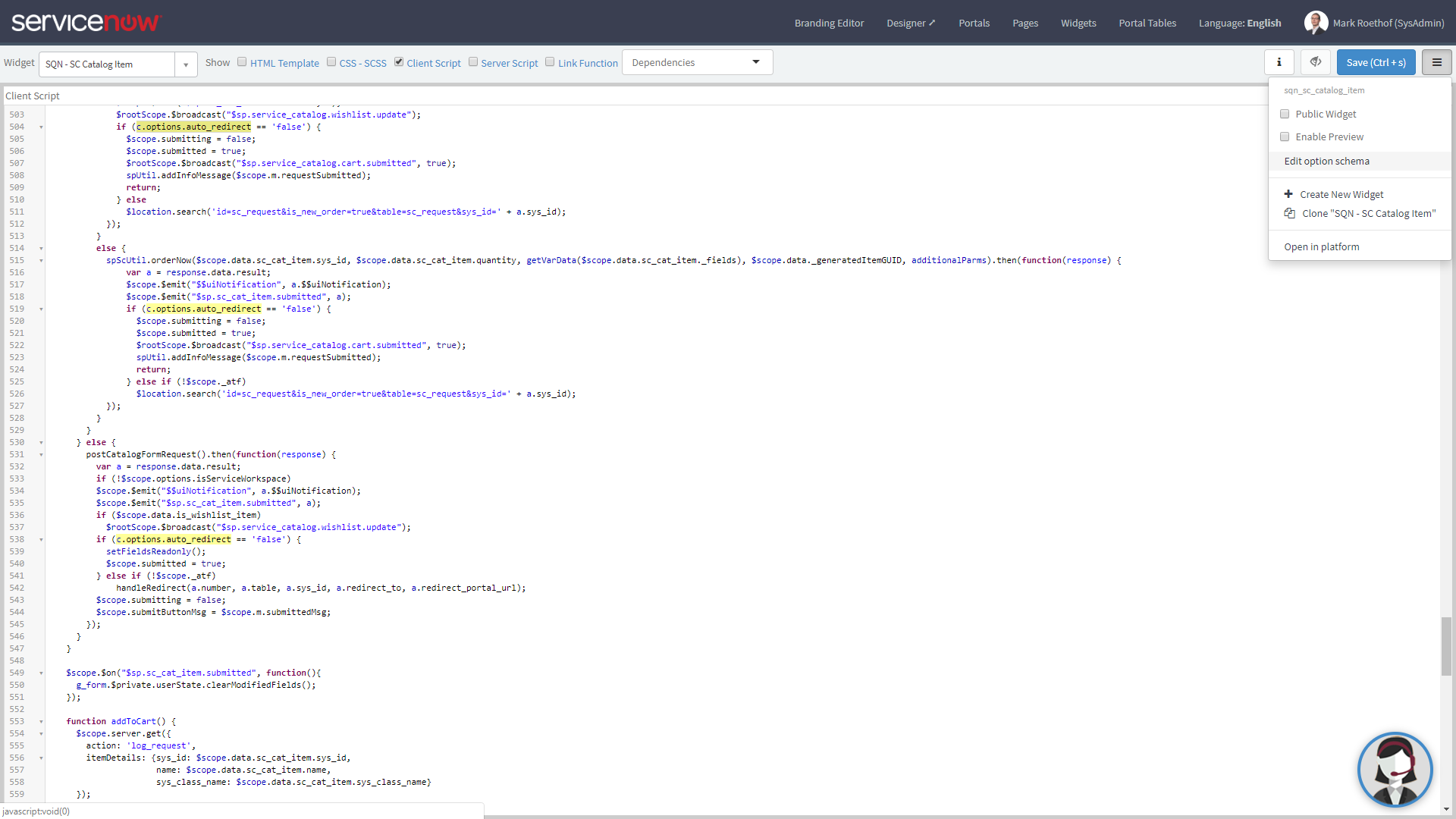The height and width of the screenshot is (819, 1456).
Task: Click the ServiceNow logo
Action: (86, 22)
